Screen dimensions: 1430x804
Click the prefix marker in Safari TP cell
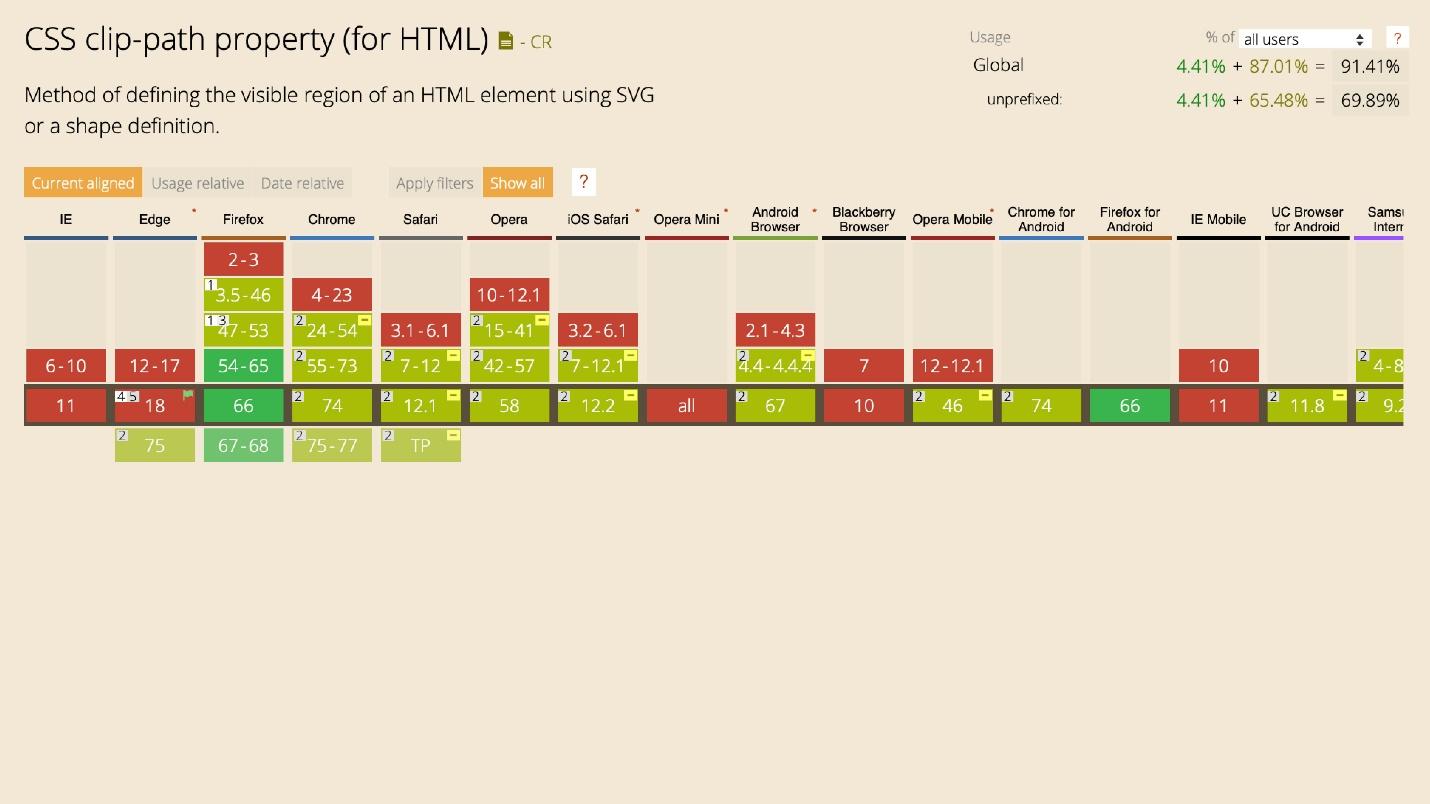(453, 436)
